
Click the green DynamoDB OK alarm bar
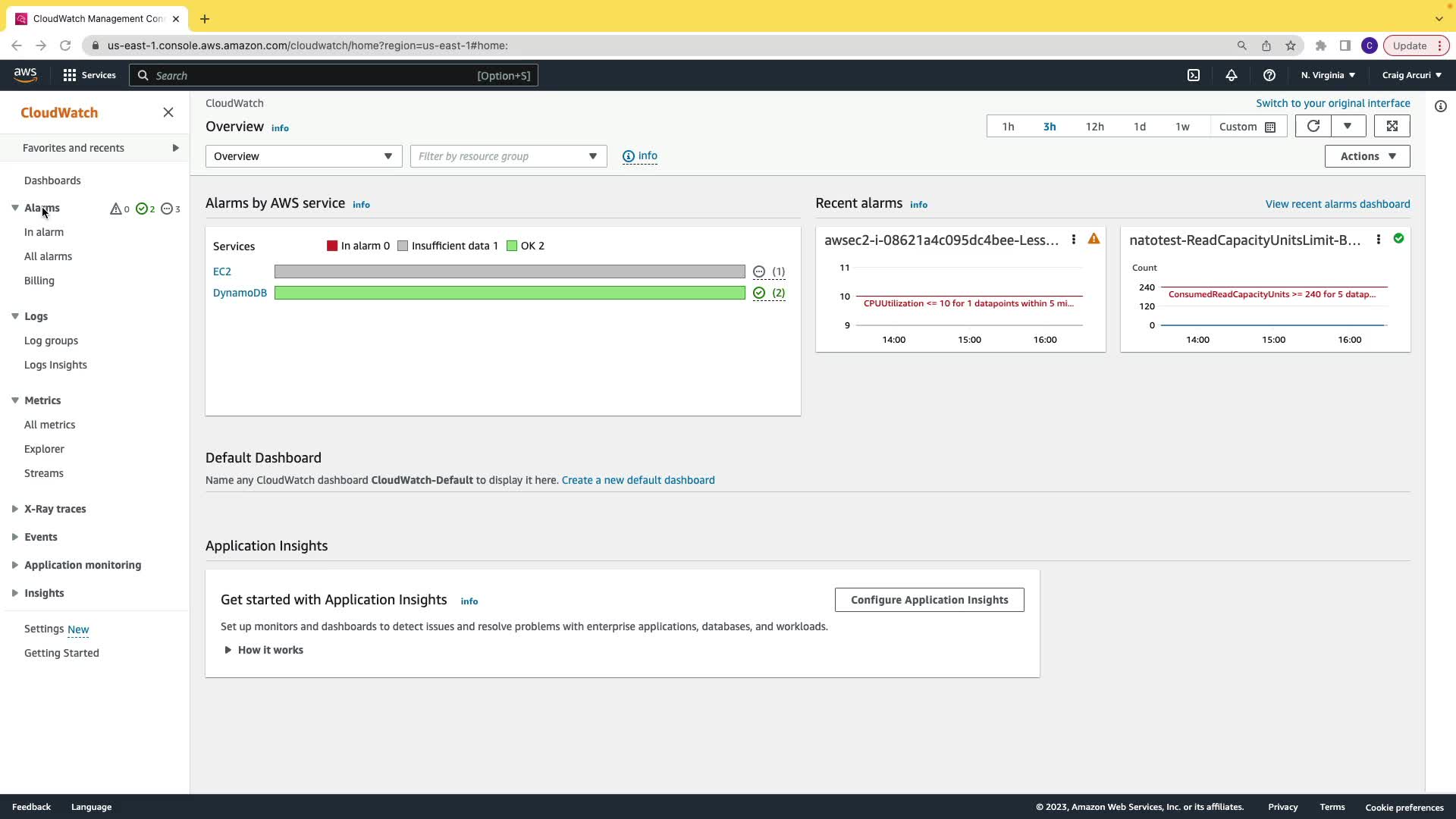(510, 293)
